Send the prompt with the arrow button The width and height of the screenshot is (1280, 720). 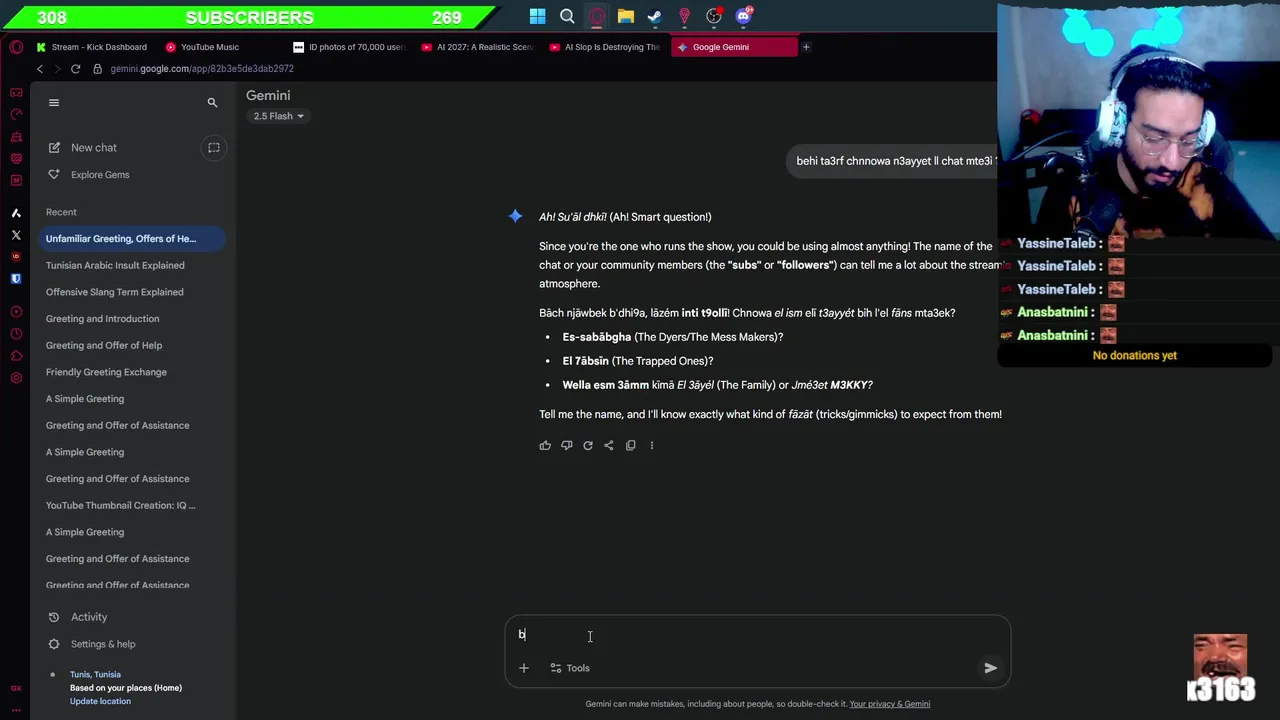click(x=990, y=668)
